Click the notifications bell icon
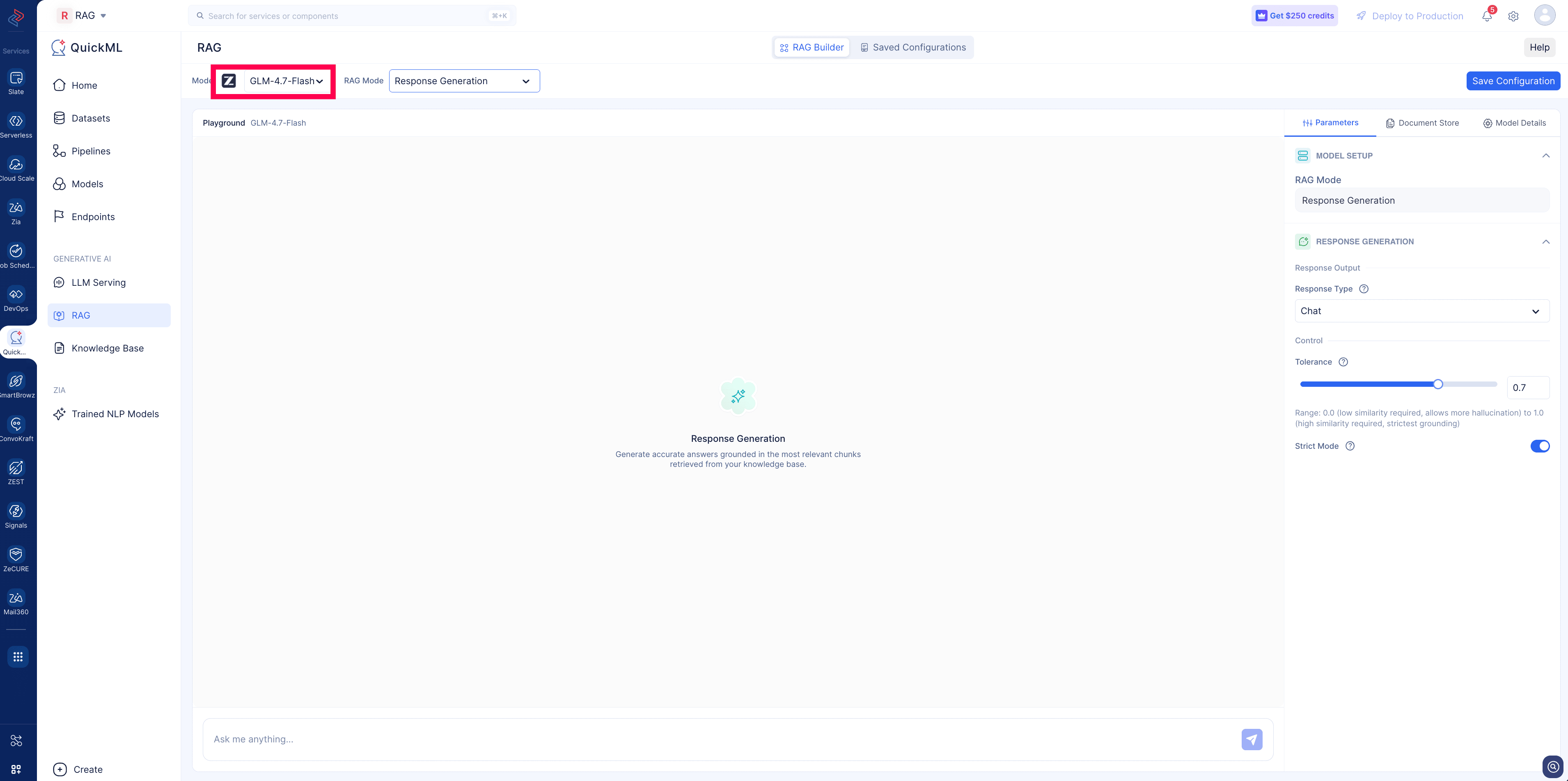Screen dimensions: 1568x781 [1487, 16]
